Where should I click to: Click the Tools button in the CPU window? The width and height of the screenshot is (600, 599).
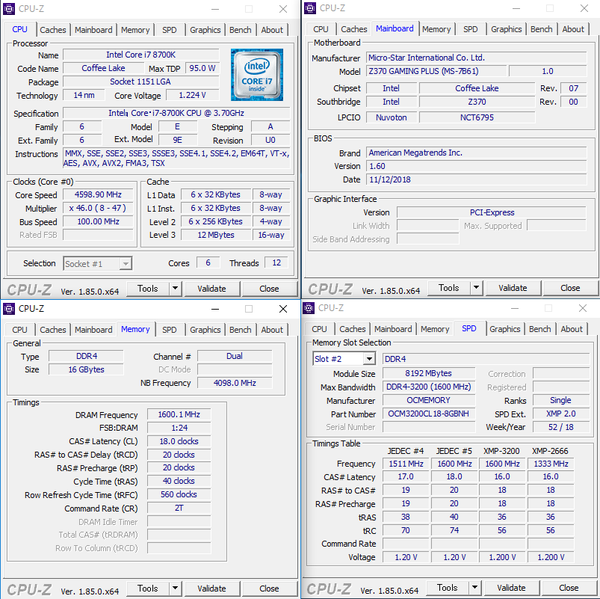pos(148,289)
